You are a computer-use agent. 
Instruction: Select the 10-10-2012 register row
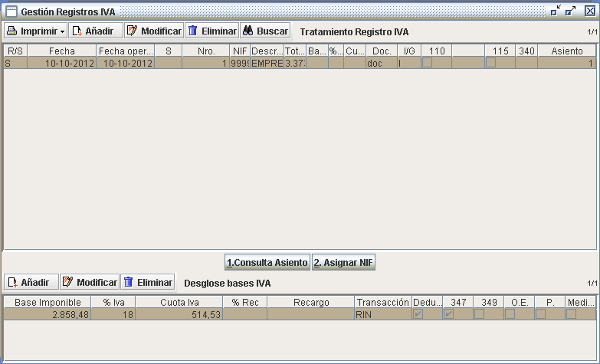pyautogui.click(x=300, y=63)
